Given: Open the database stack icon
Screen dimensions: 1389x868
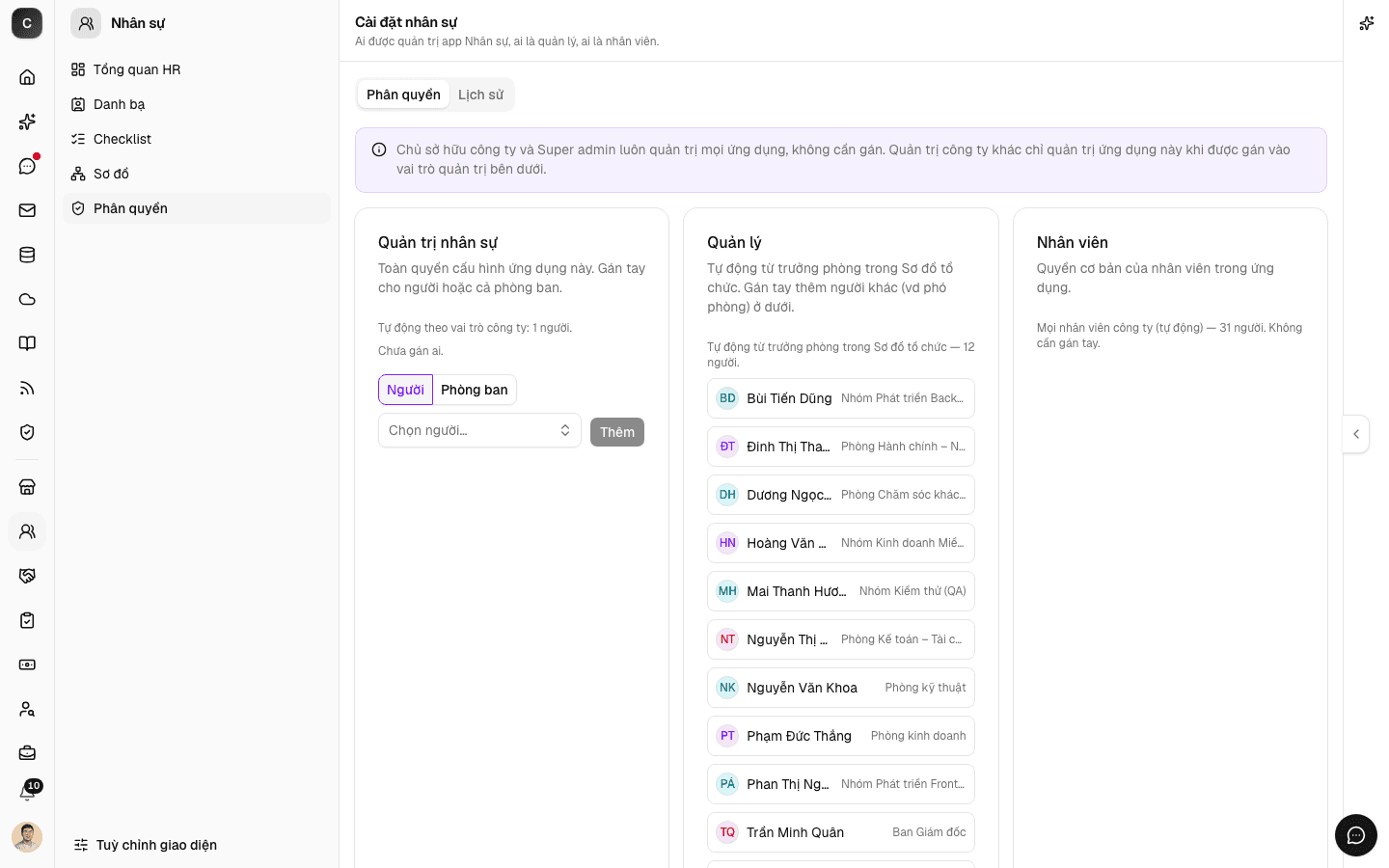Looking at the screenshot, I should tap(27, 255).
